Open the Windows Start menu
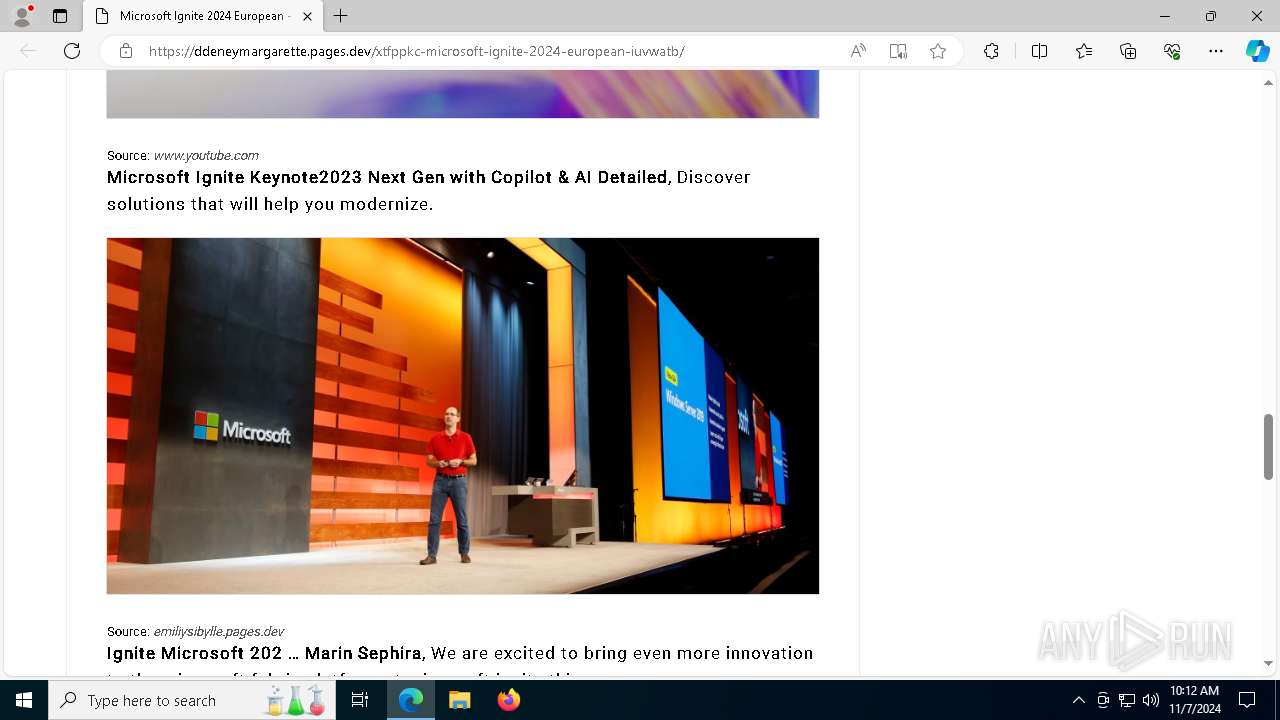 [24, 700]
